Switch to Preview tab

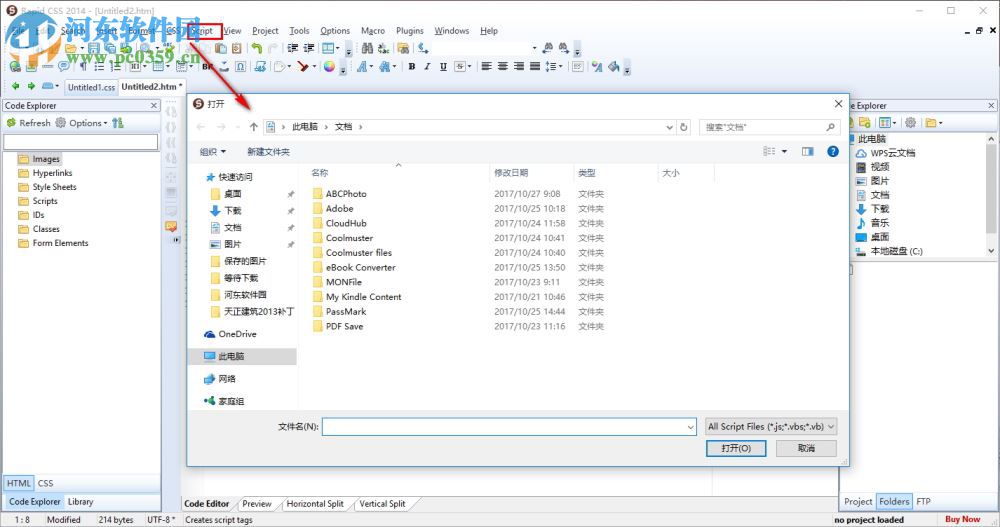[256, 503]
